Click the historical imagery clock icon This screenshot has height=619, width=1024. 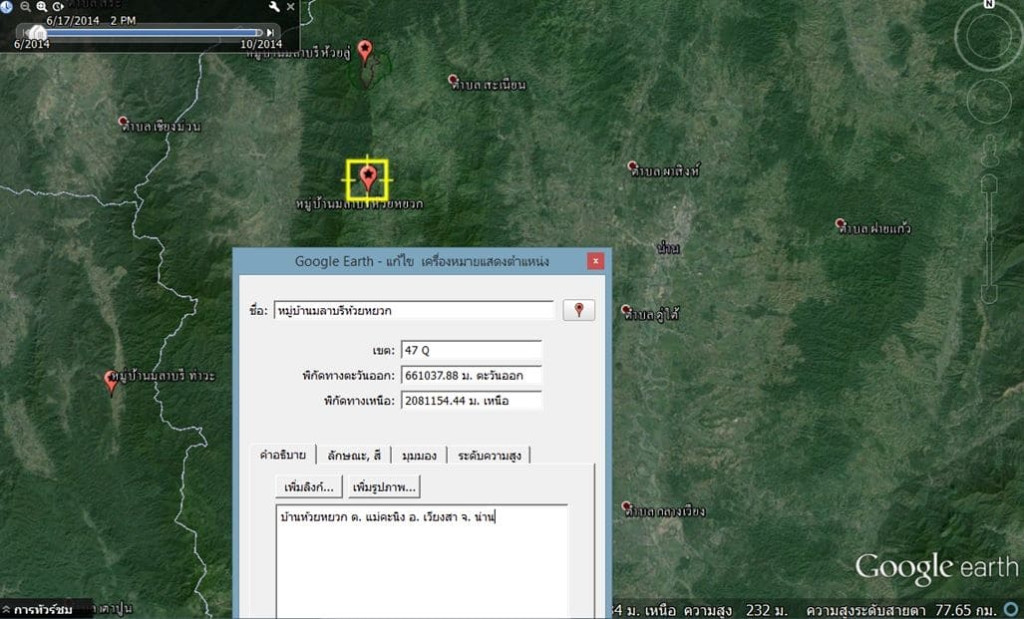tap(7, 7)
